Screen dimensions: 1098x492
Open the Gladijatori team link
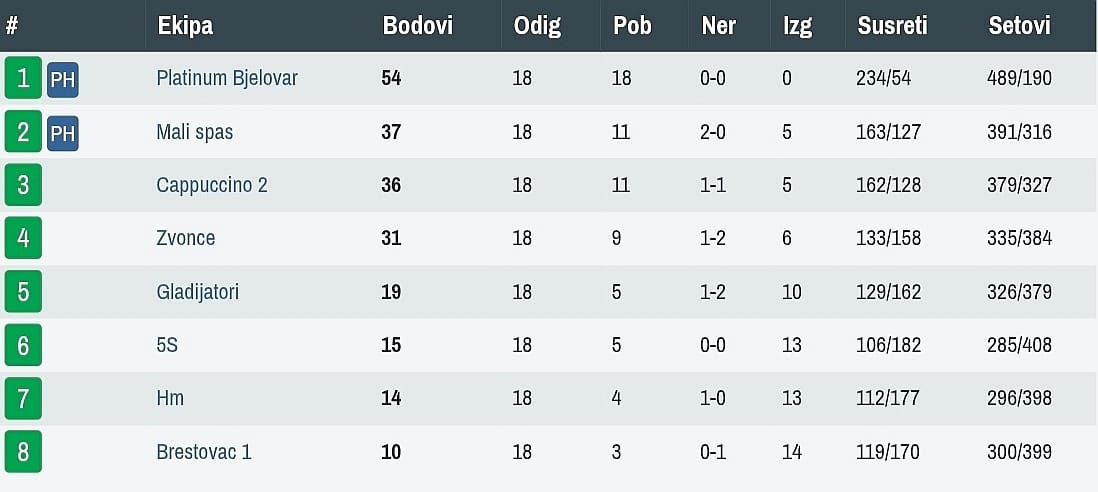click(x=198, y=292)
